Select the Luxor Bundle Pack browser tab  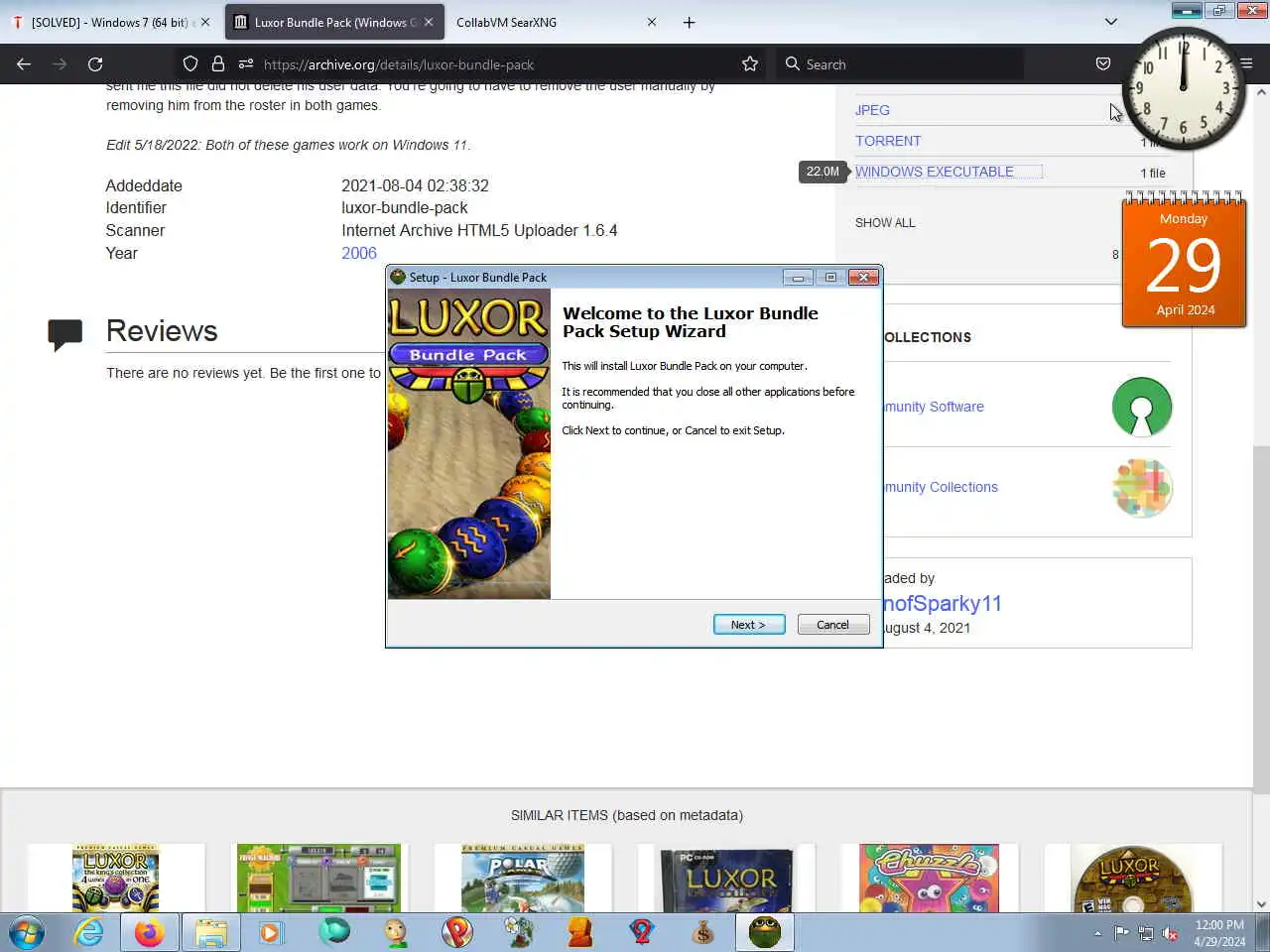click(335, 22)
